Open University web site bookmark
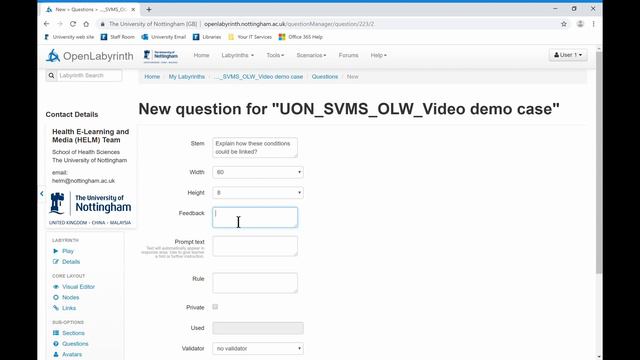Image resolution: width=640 pixels, height=360 pixels. 69,37
